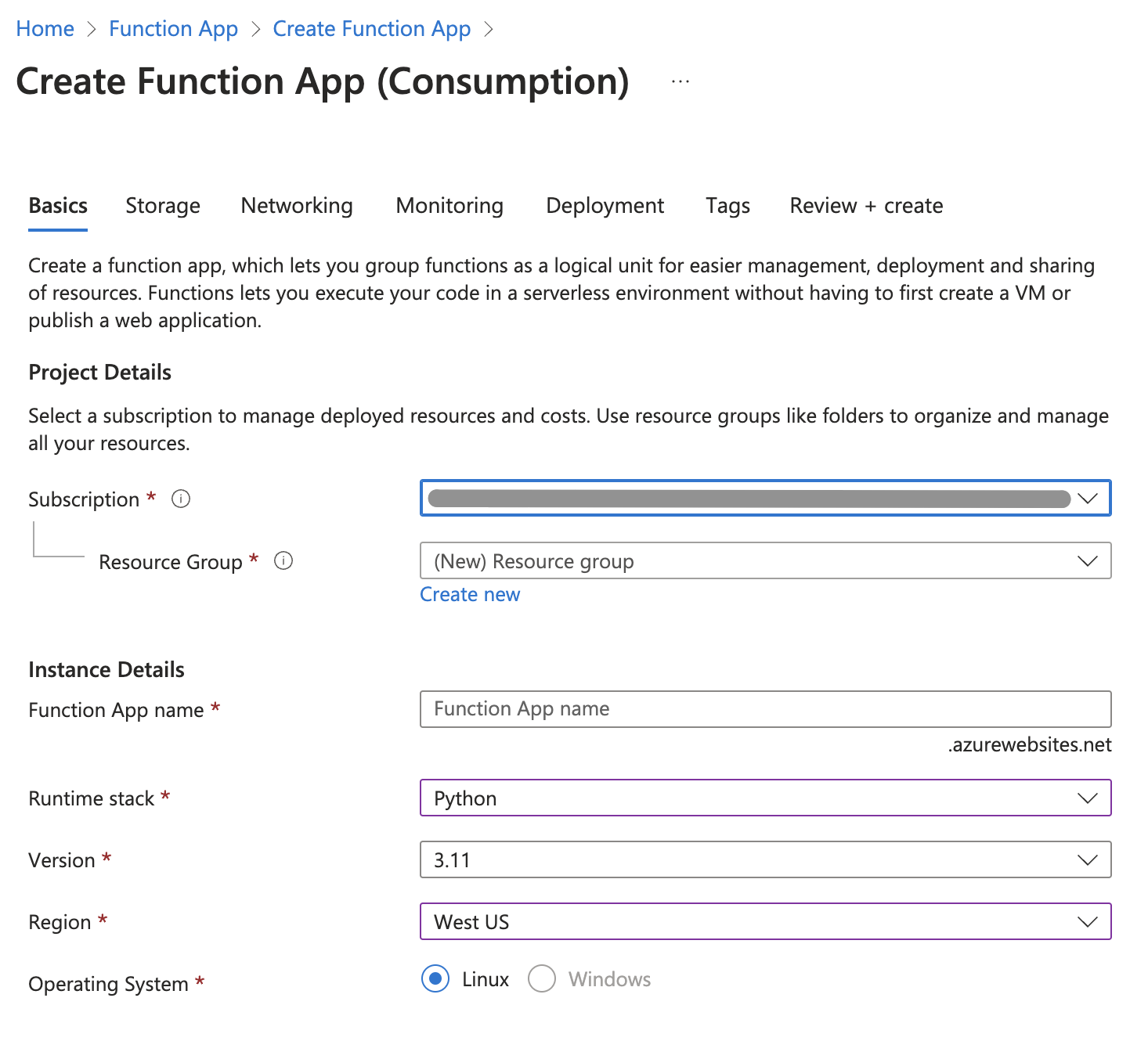The height and width of the screenshot is (1052, 1148).
Task: Select the Linux operating system radio button
Action: coord(435,978)
